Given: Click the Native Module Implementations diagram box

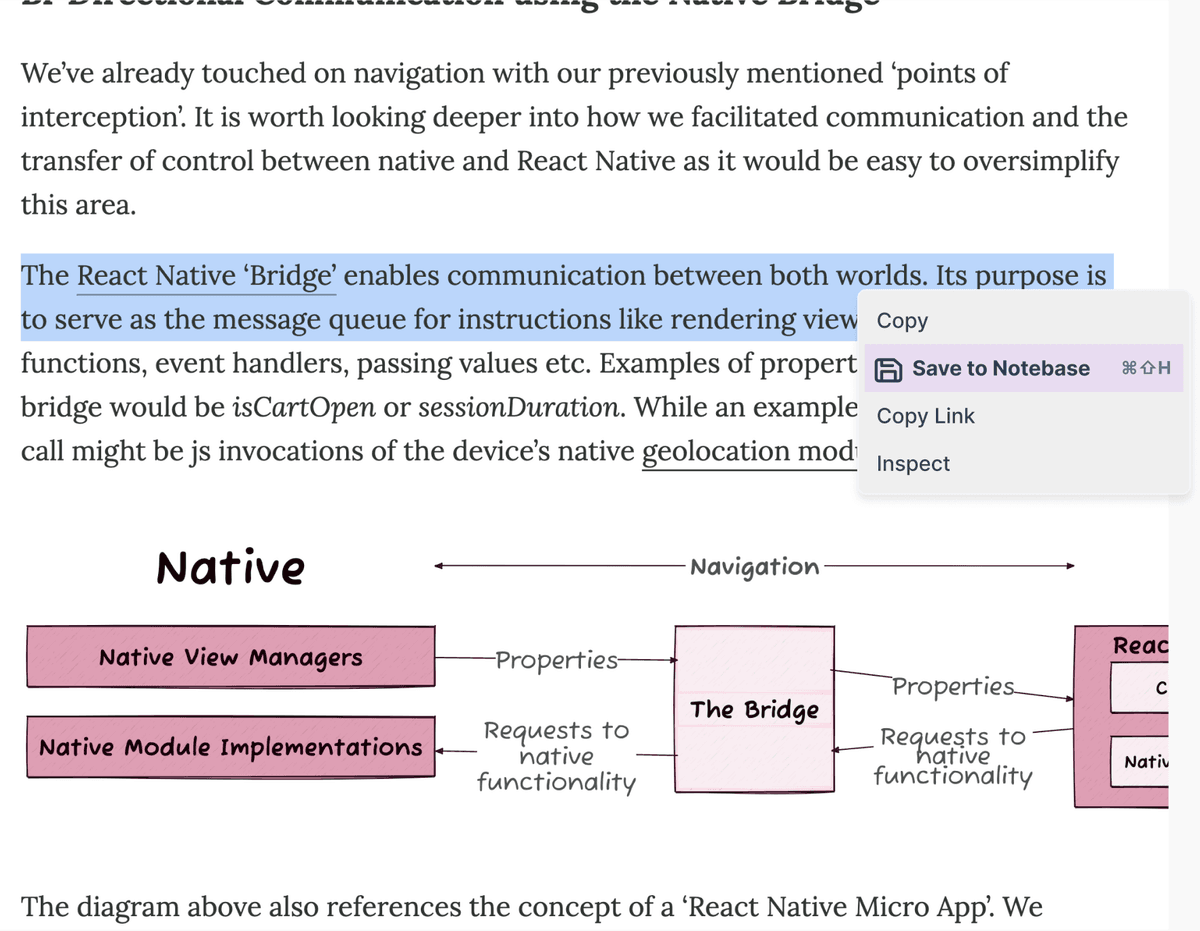Looking at the screenshot, I should click(x=231, y=747).
